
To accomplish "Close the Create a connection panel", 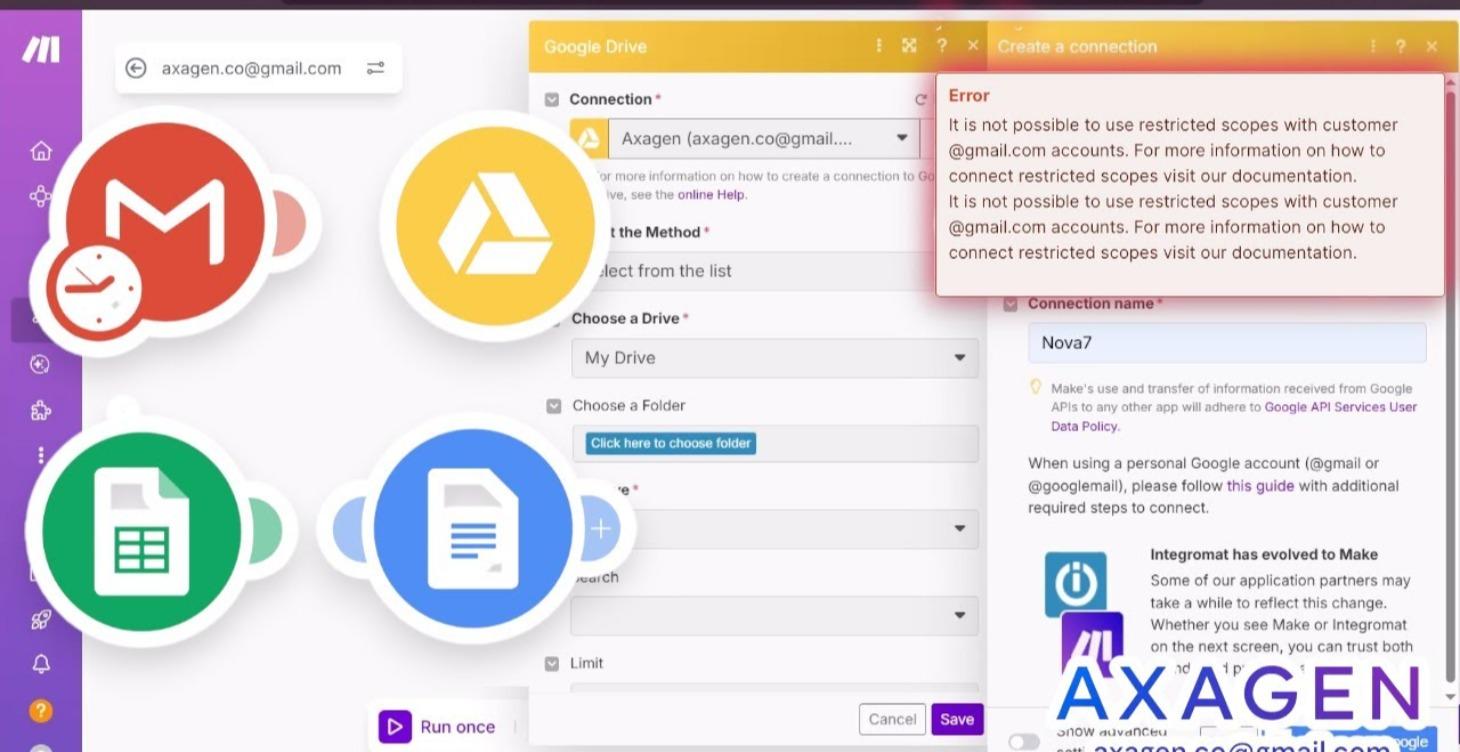I will click(1432, 46).
